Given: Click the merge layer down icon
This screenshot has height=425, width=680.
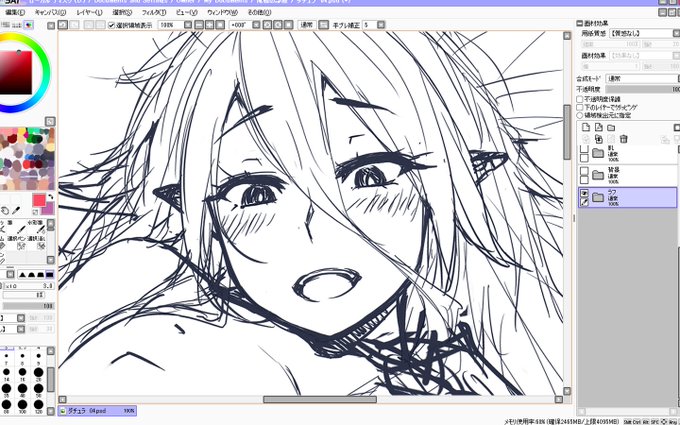Looking at the screenshot, I should pos(599,139).
